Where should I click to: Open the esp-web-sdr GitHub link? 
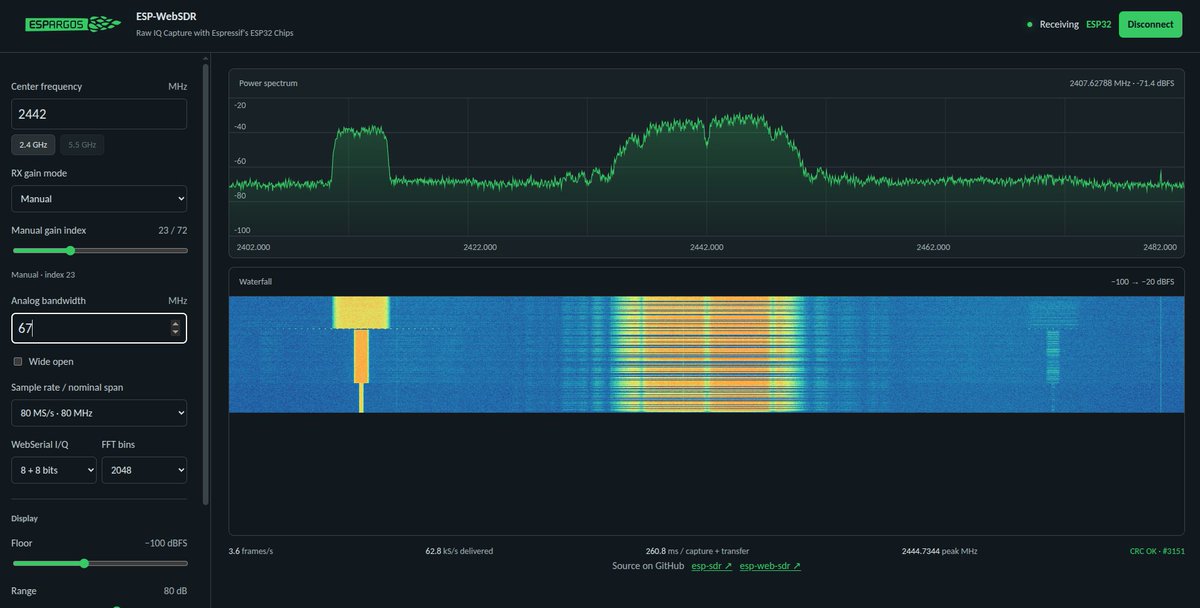(770, 566)
